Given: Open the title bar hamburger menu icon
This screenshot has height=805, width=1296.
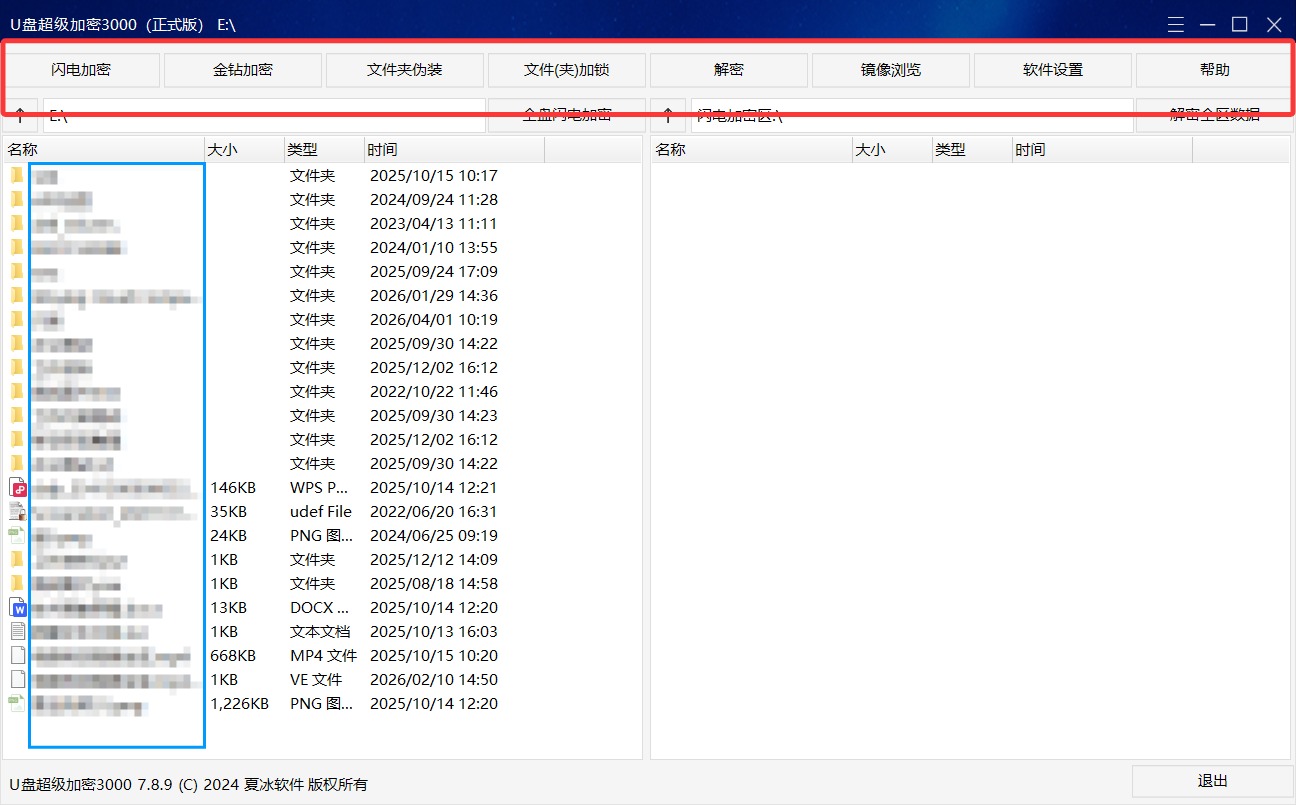Looking at the screenshot, I should 1176,24.
